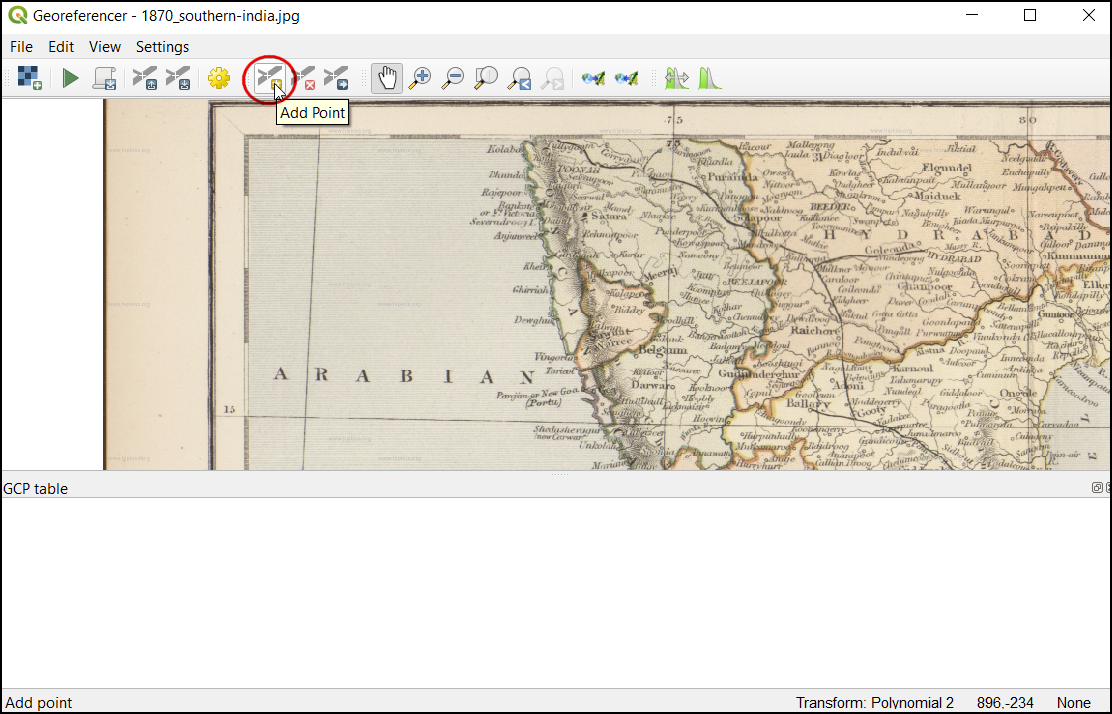Click the Generate GDAL Script icon
Image resolution: width=1112 pixels, height=714 pixels.
104,78
